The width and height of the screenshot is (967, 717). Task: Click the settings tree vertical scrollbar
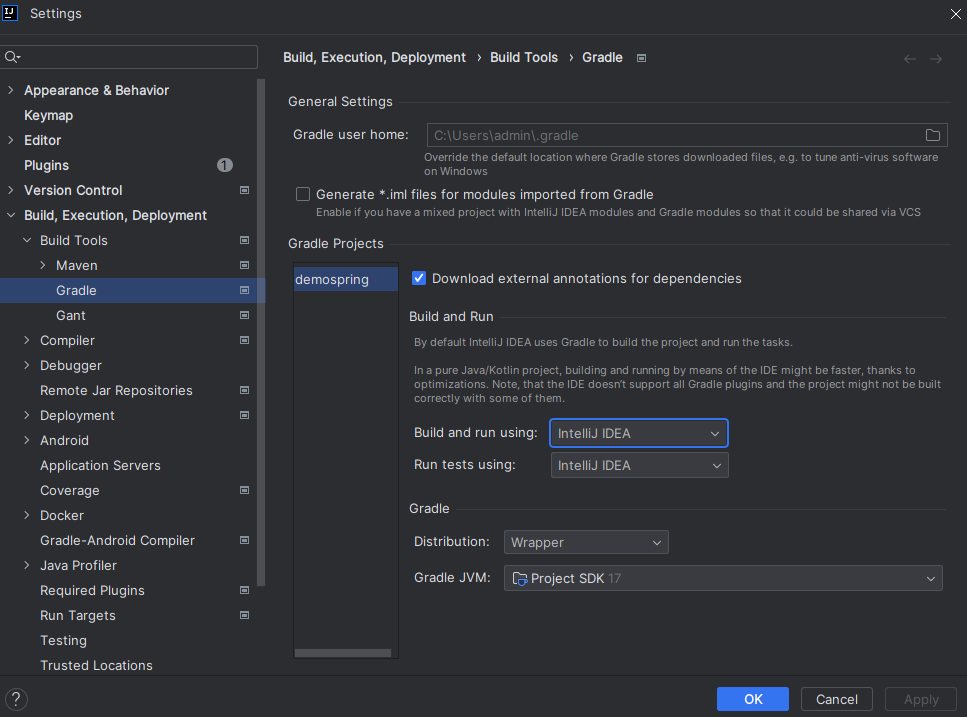pos(261,332)
